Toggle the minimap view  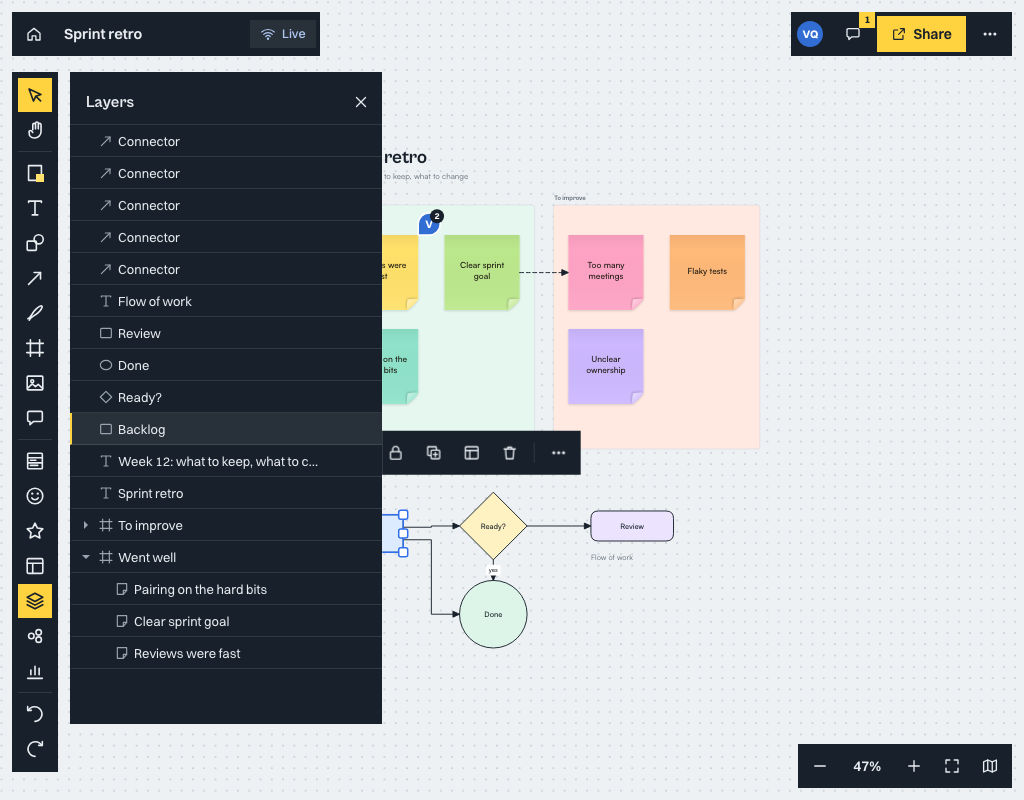pyautogui.click(x=990, y=766)
